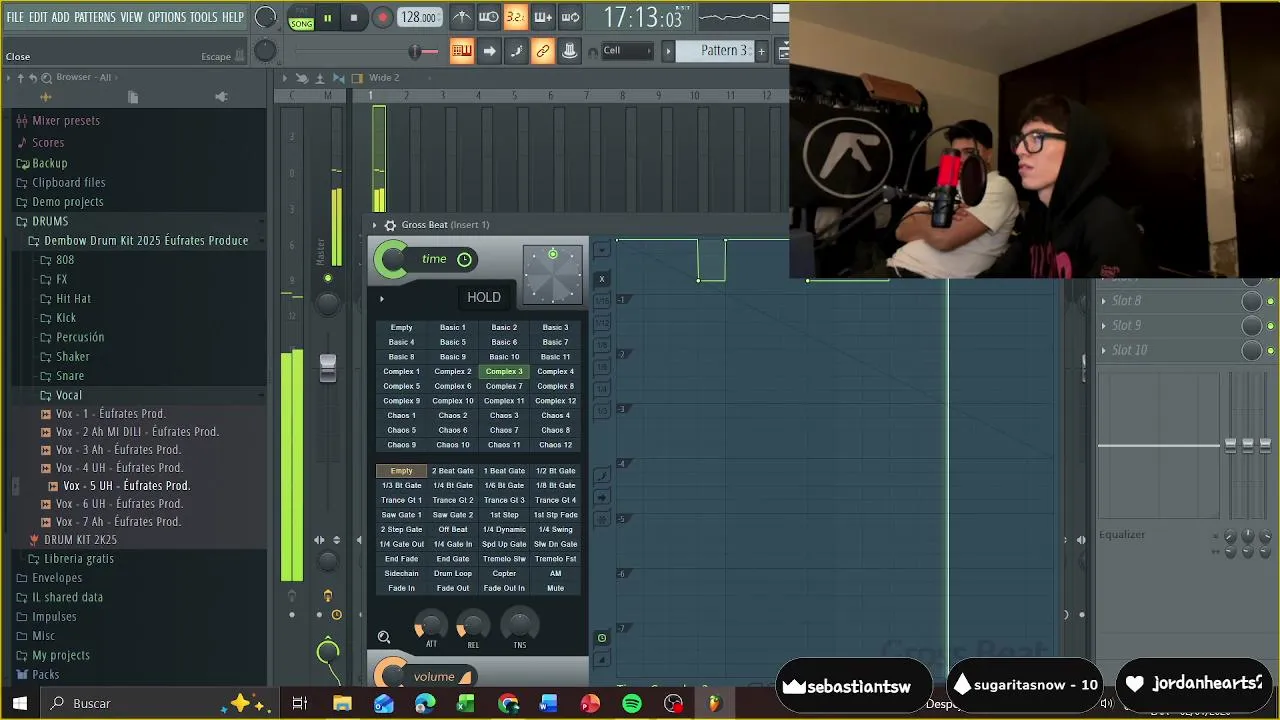This screenshot has width=1280, height=720.
Task: Open Spotify from the taskbar
Action: point(631,703)
